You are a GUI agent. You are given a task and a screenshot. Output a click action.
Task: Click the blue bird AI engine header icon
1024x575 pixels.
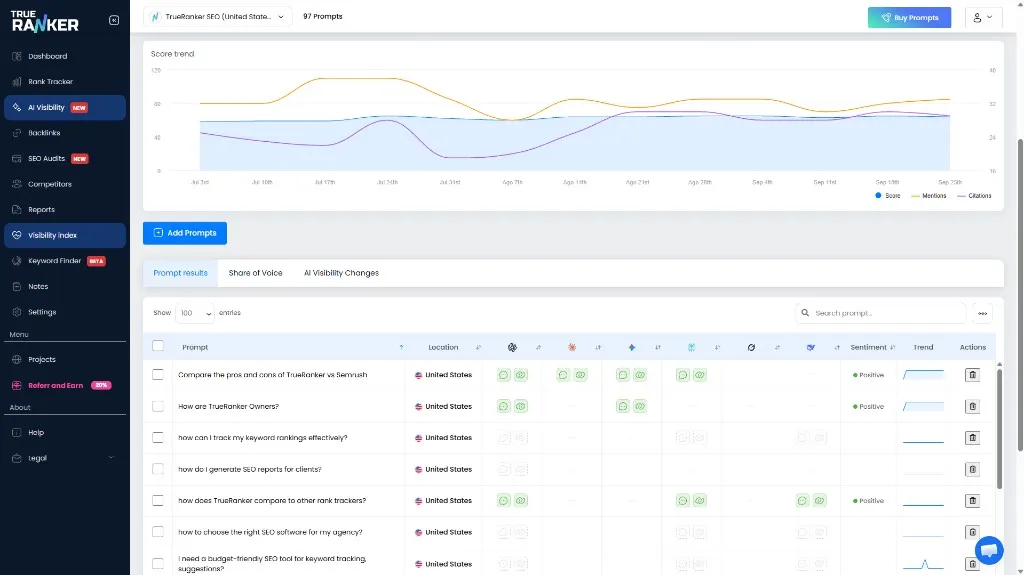(x=810, y=348)
